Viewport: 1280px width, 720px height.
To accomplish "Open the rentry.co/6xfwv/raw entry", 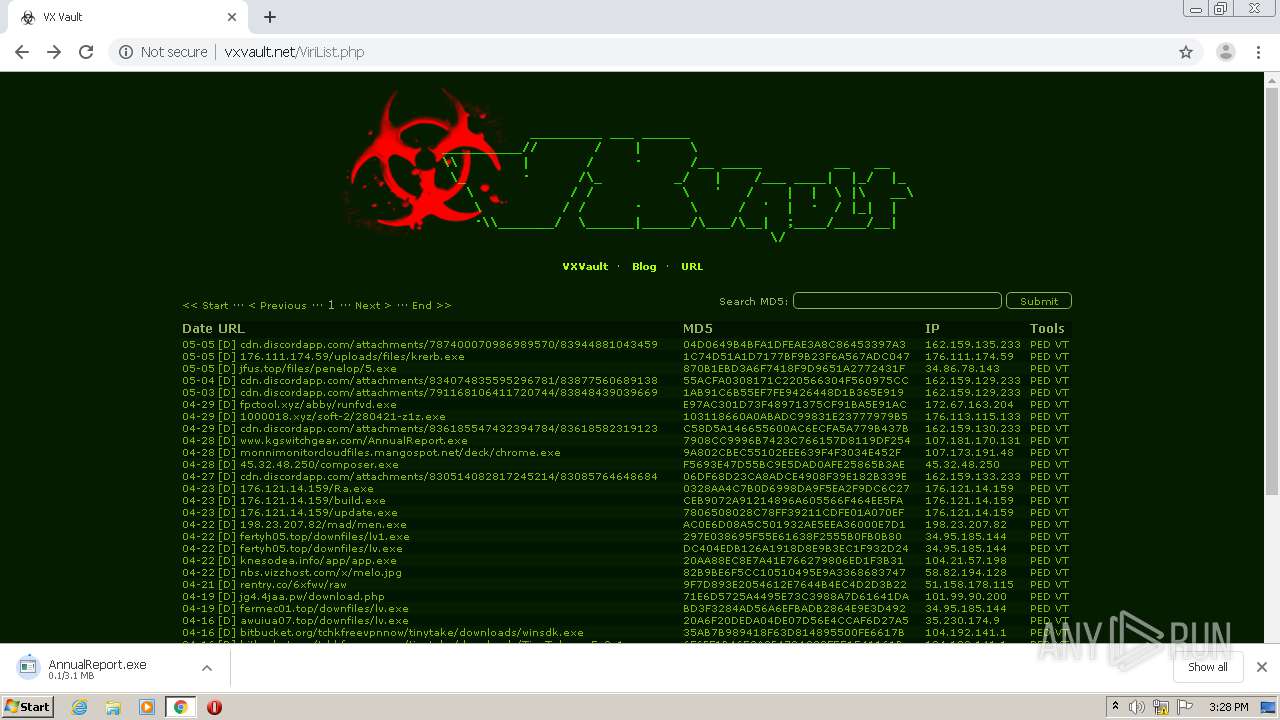I will coord(293,584).
